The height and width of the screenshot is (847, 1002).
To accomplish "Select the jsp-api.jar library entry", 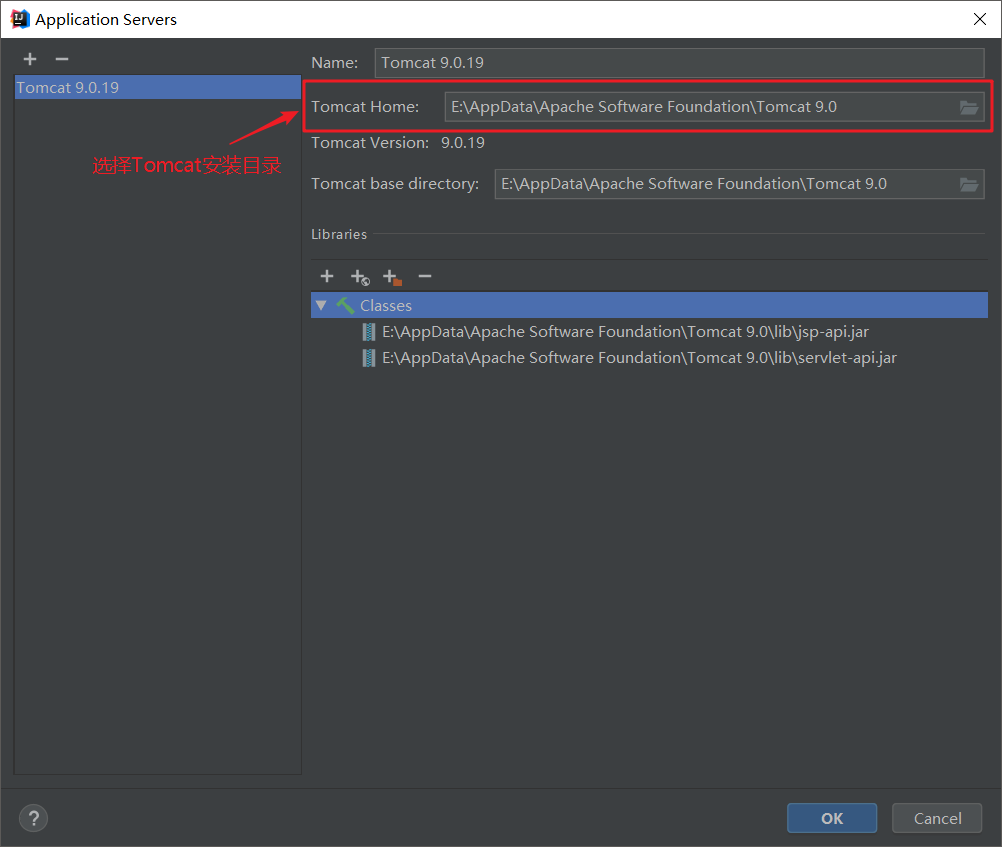I will [625, 332].
